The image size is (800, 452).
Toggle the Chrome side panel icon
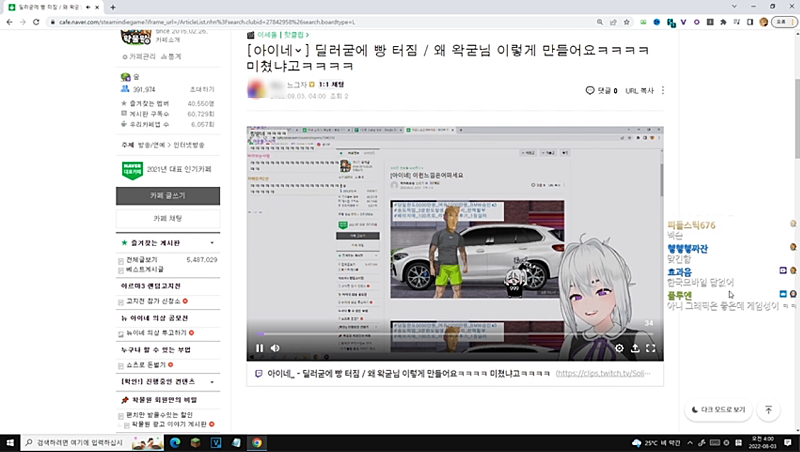[x=750, y=22]
